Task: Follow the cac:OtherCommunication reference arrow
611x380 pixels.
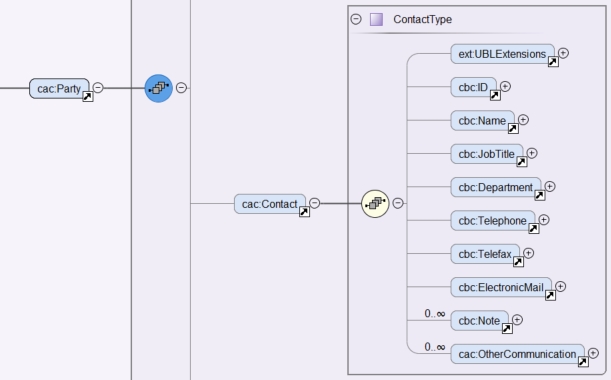Action: [x=583, y=362]
